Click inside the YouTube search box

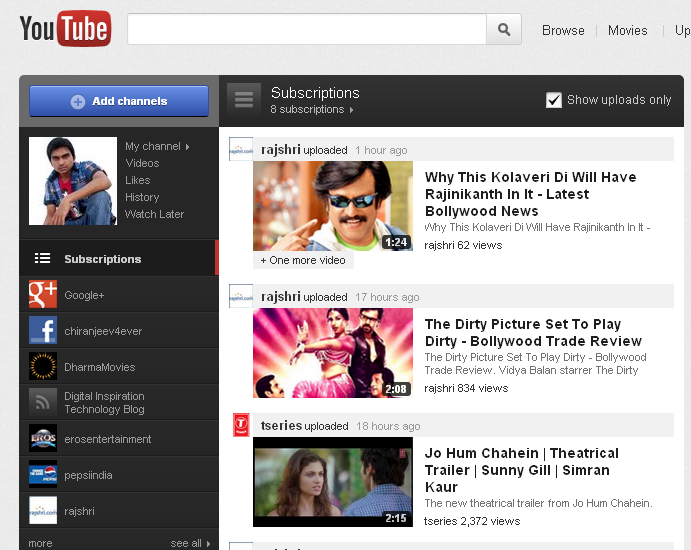pyautogui.click(x=307, y=29)
